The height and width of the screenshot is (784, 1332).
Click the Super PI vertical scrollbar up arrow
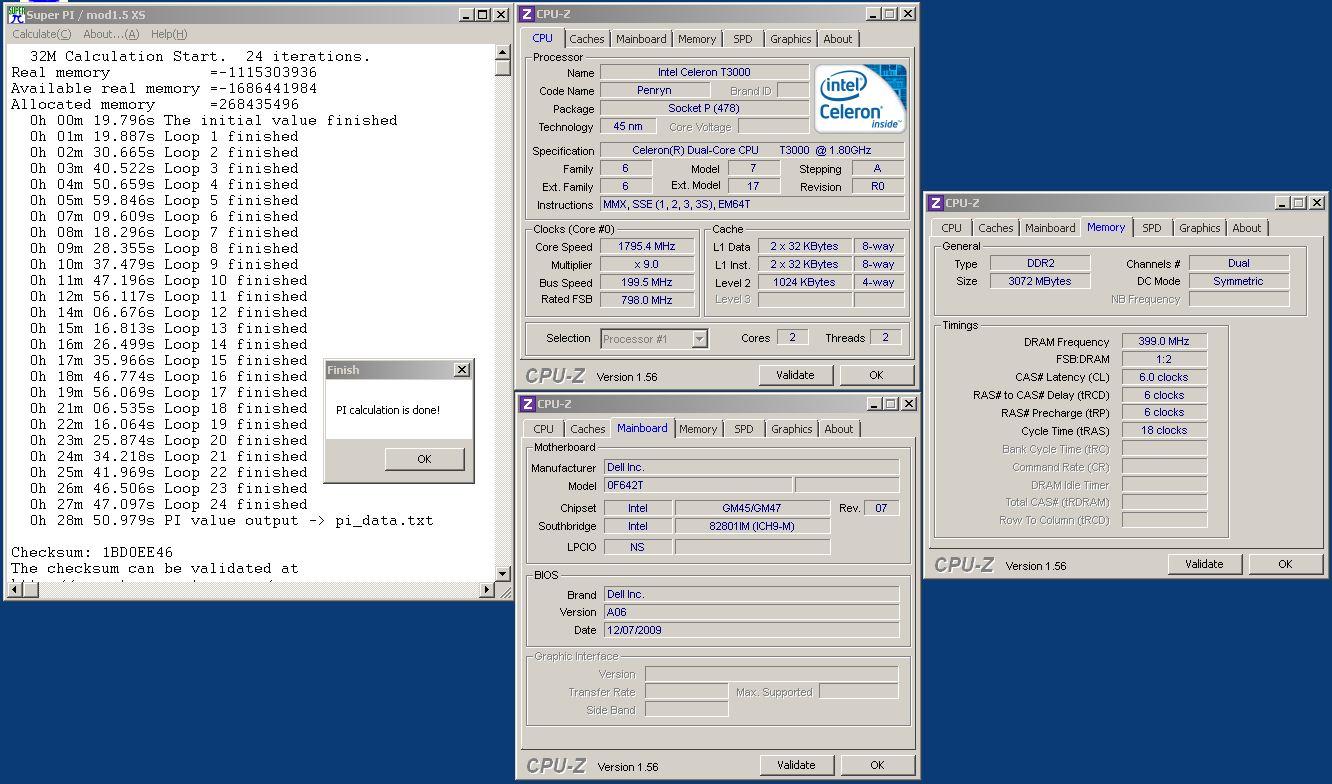click(x=503, y=53)
